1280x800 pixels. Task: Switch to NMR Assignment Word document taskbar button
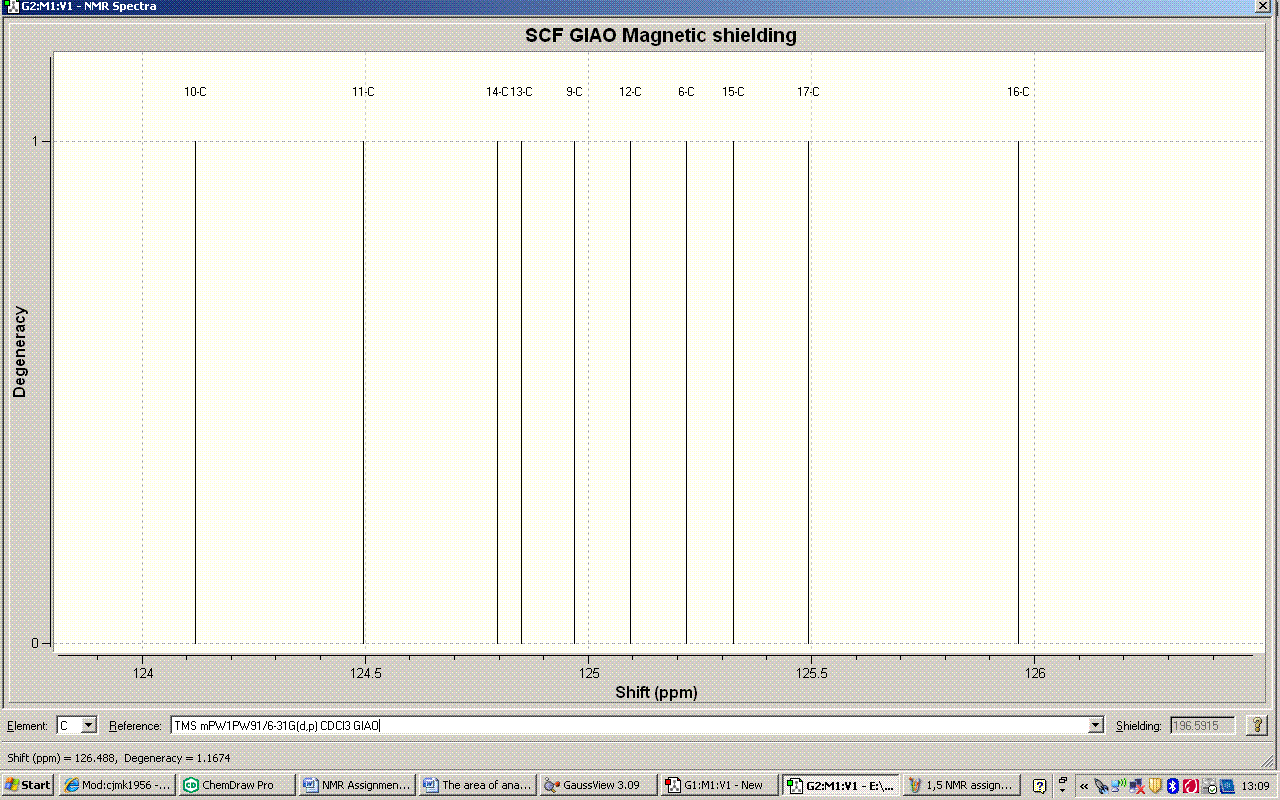point(358,785)
